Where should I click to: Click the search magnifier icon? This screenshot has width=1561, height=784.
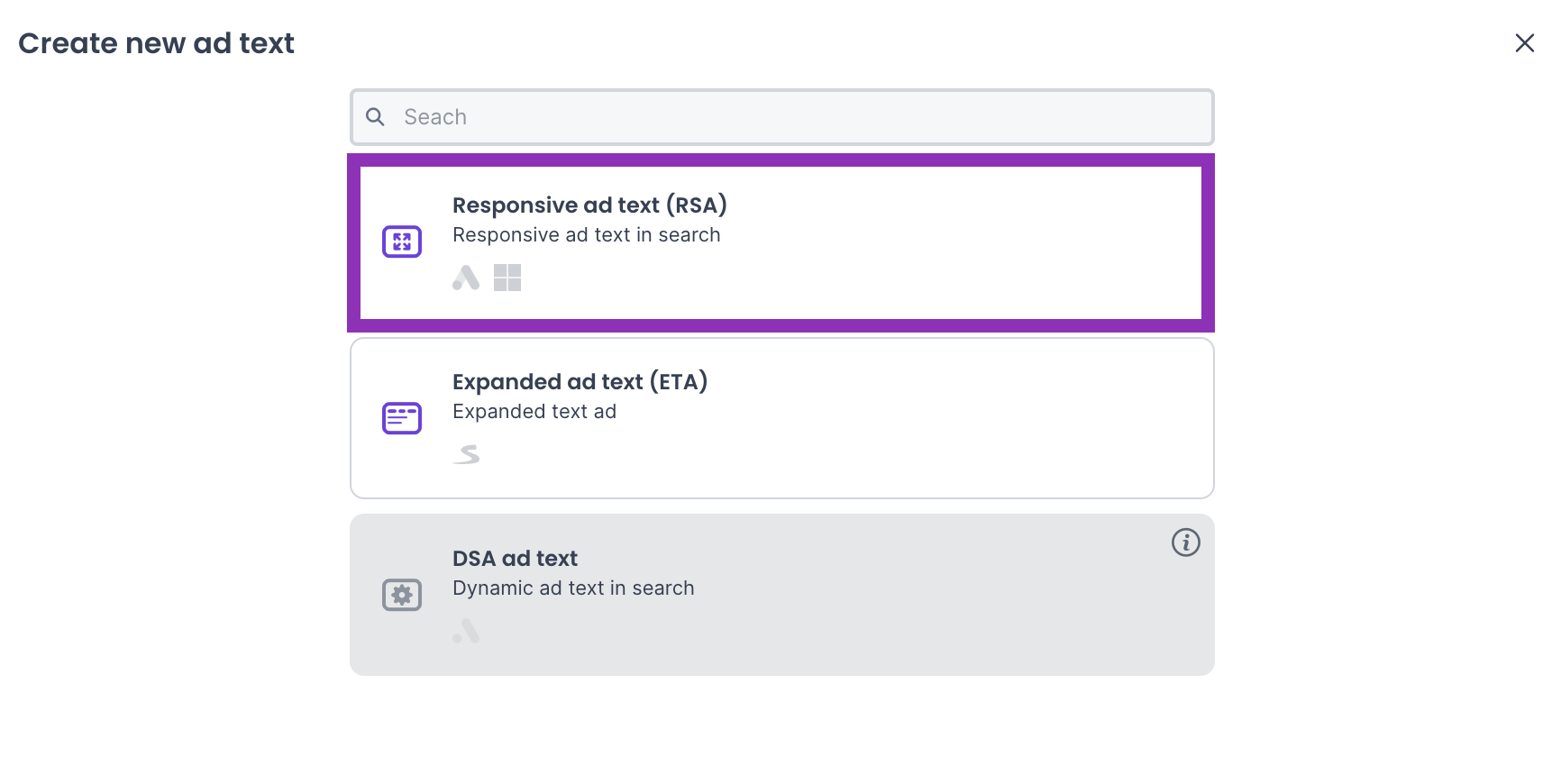(375, 117)
